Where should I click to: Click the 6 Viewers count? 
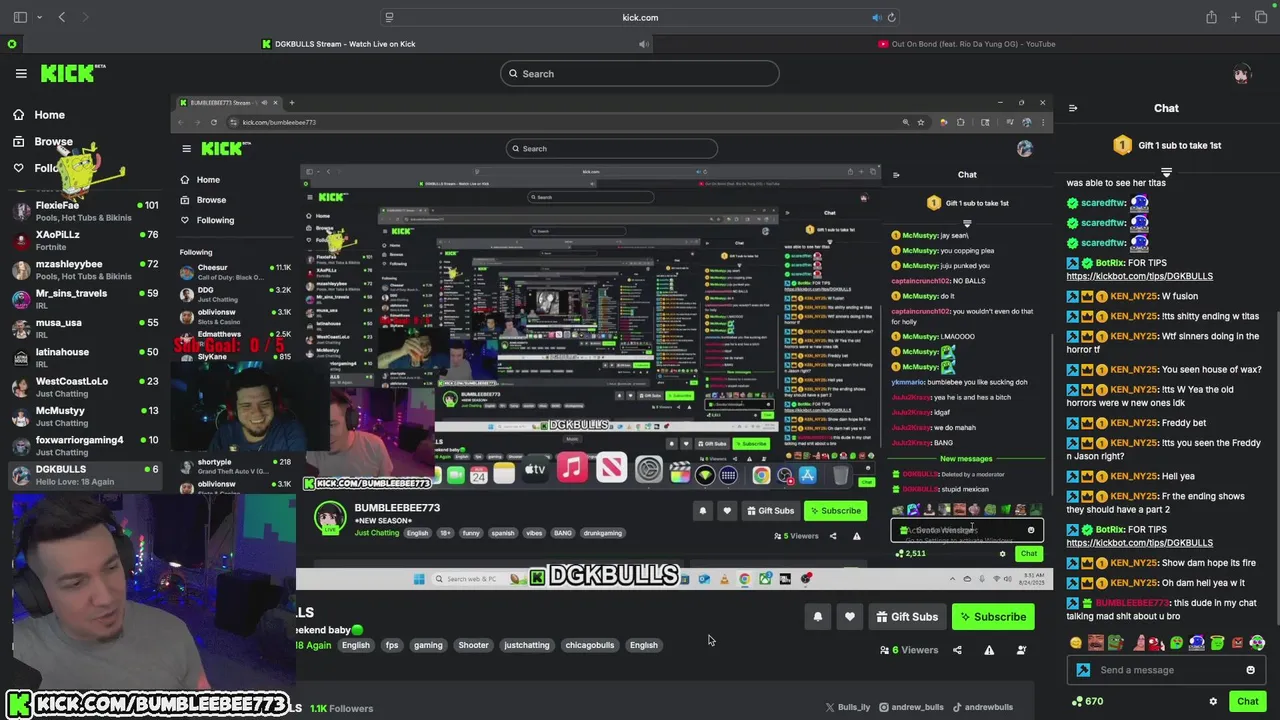909,650
